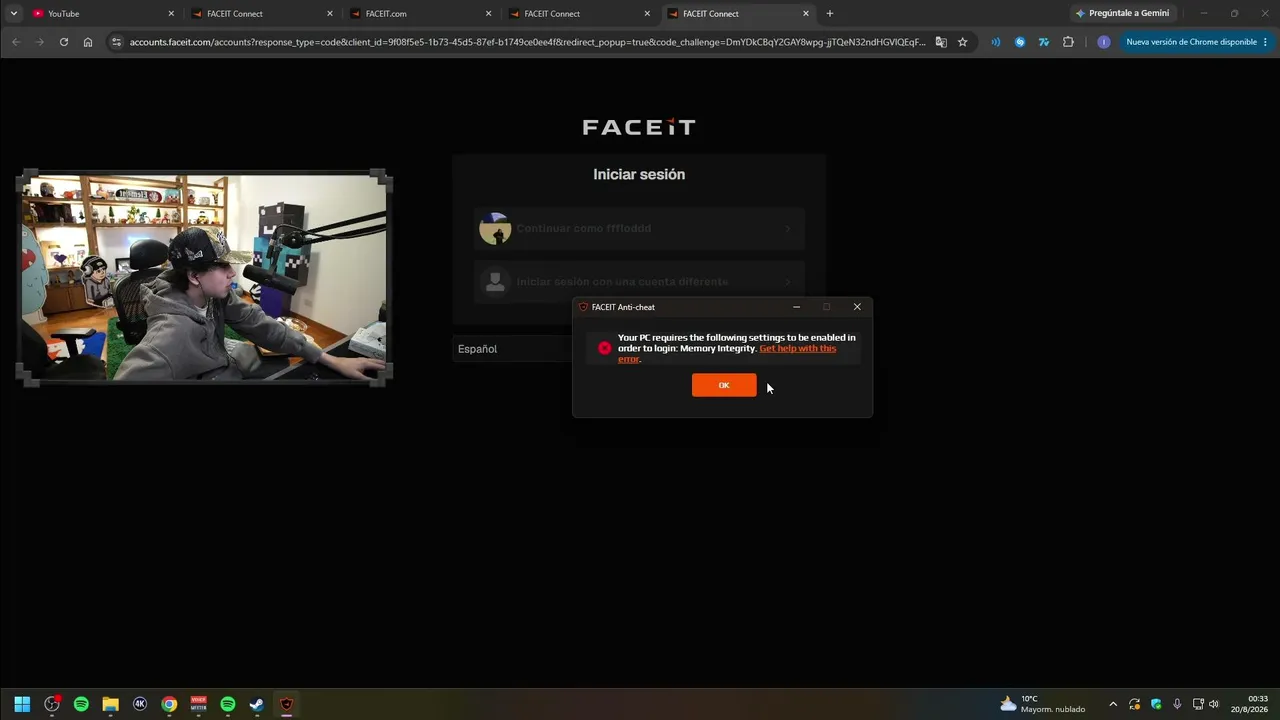Open File Explorer from the taskbar
This screenshot has width=1280, height=720.
tap(111, 704)
